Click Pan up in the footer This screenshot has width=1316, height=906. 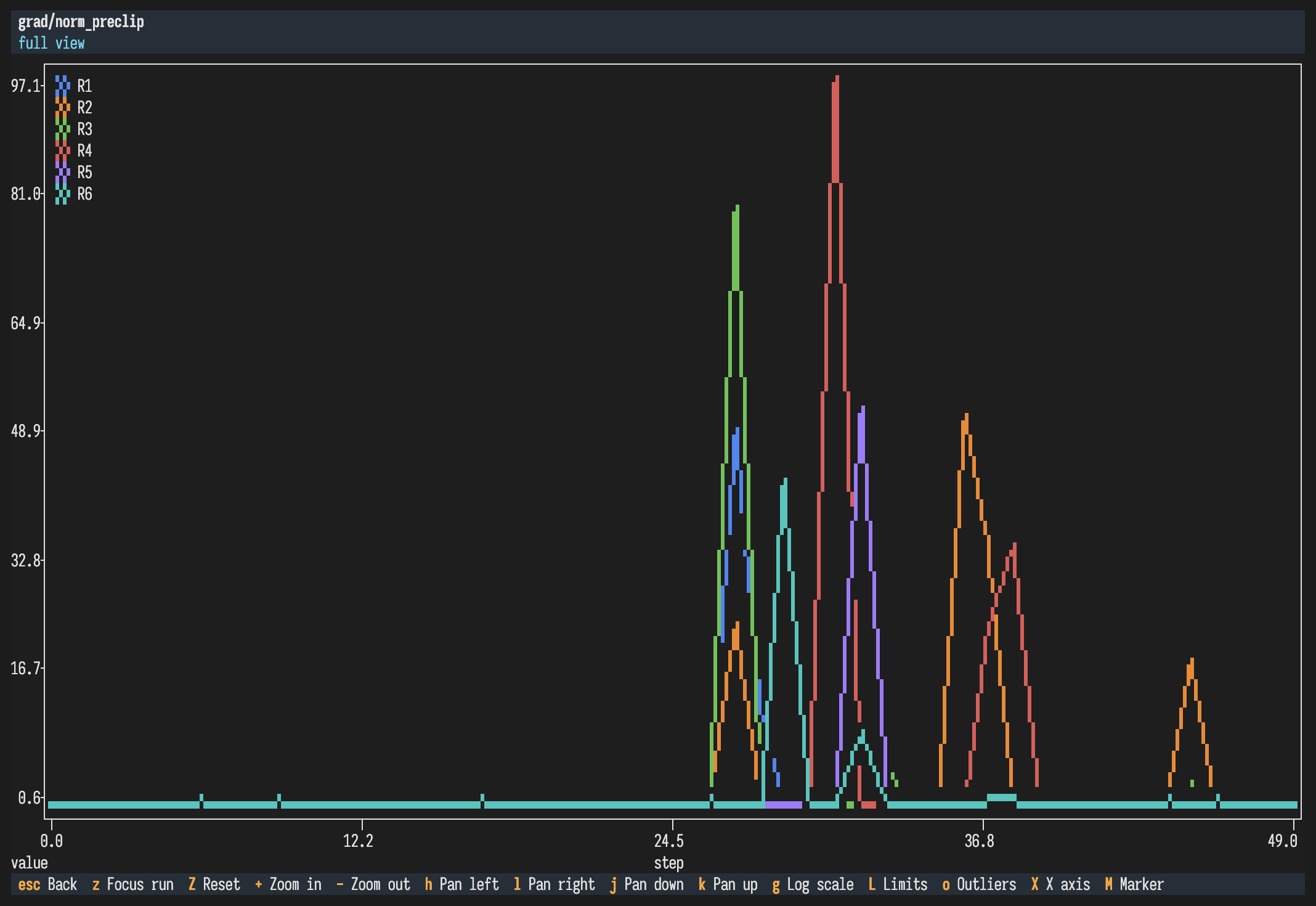(x=728, y=884)
